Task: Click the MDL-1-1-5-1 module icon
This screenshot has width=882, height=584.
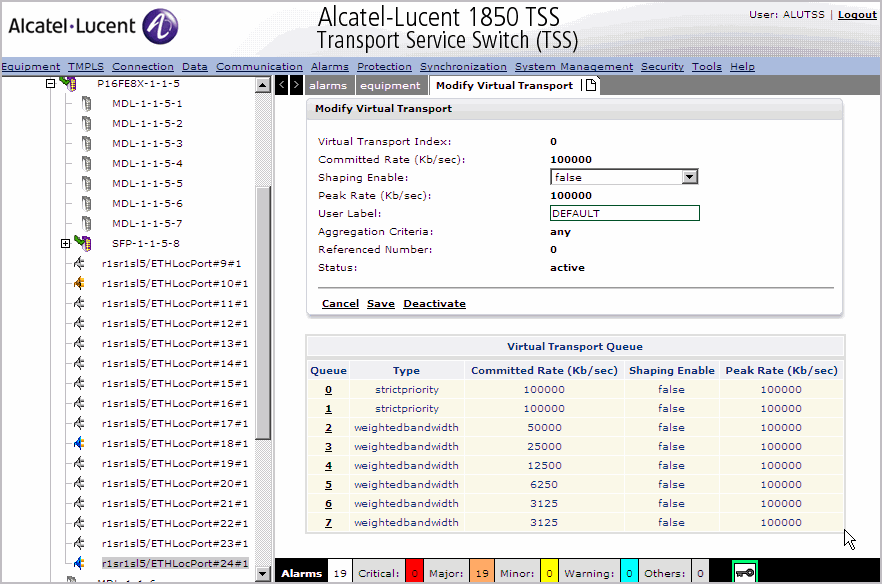Action: 86,104
